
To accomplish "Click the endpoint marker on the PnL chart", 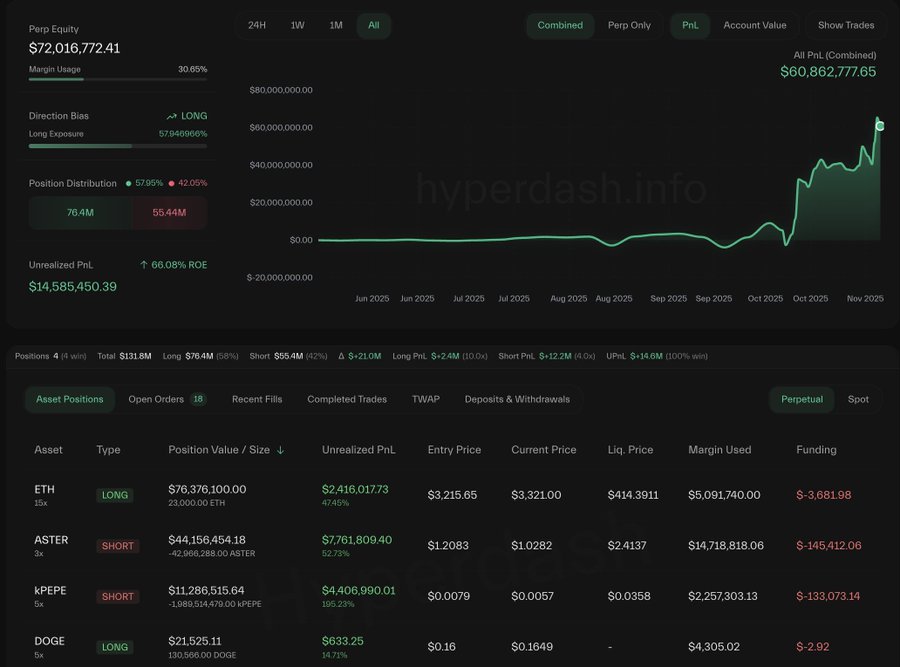I will pos(879,125).
